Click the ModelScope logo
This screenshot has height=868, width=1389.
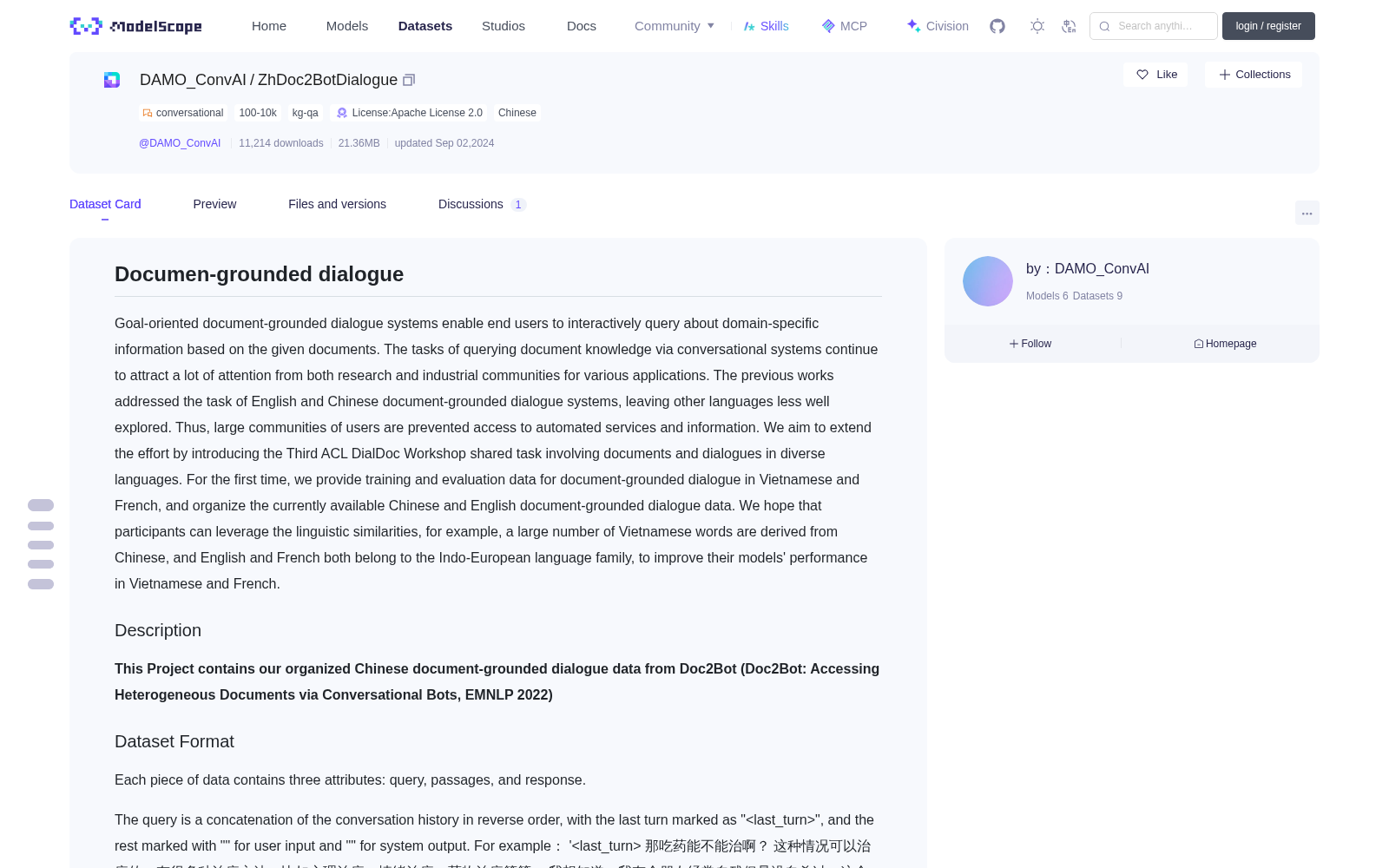(x=136, y=26)
